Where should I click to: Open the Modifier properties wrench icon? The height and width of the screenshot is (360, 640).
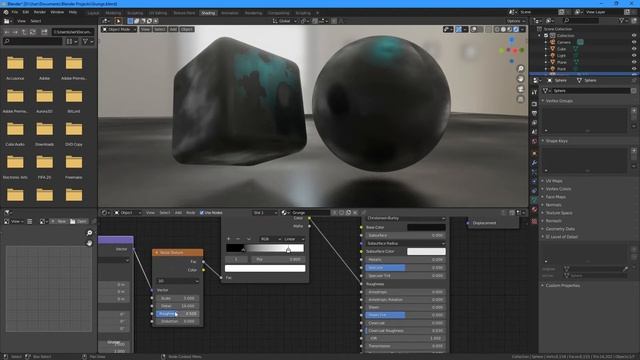(x=534, y=162)
